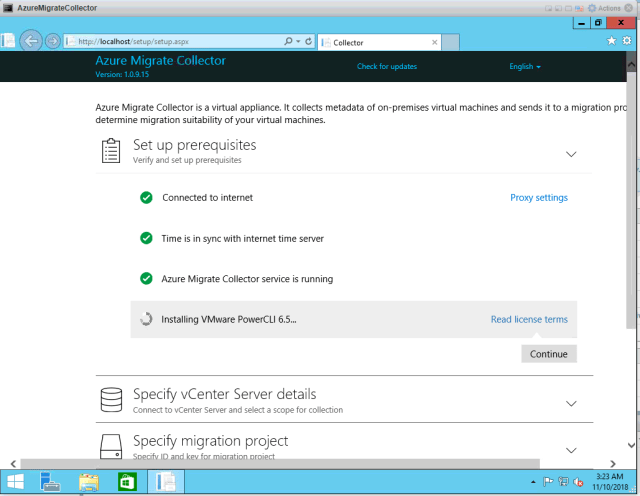Click the localhost address bar
Screen dimensions: 640x496
click(170, 42)
